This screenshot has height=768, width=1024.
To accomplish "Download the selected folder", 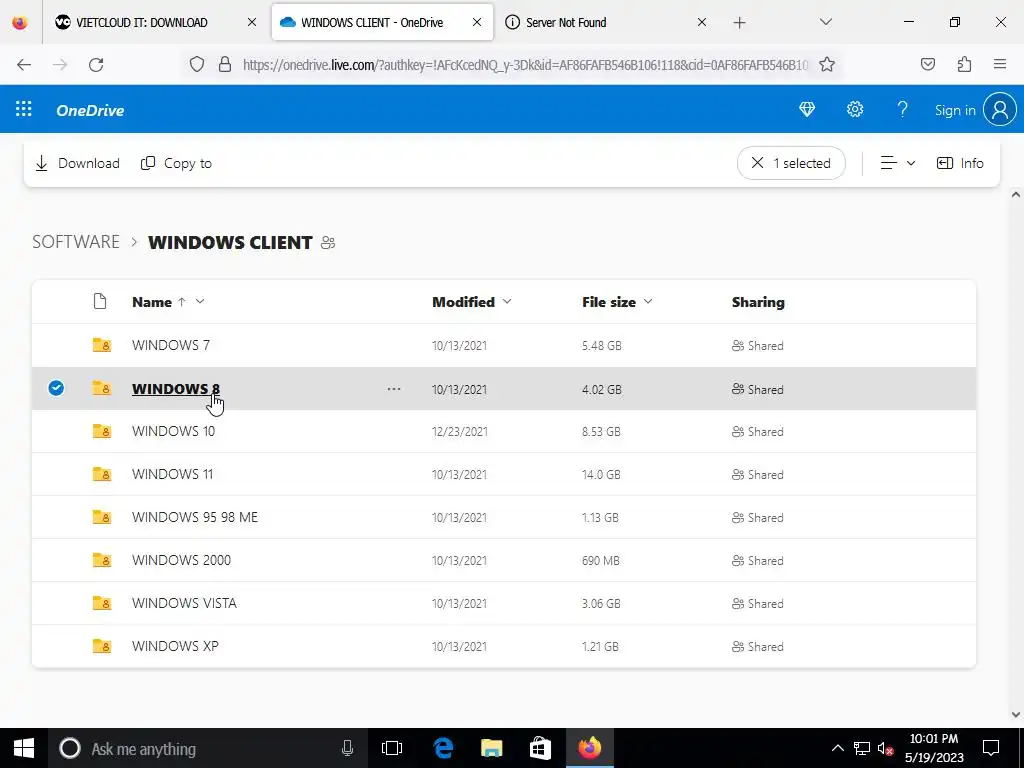I will pyautogui.click(x=77, y=163).
